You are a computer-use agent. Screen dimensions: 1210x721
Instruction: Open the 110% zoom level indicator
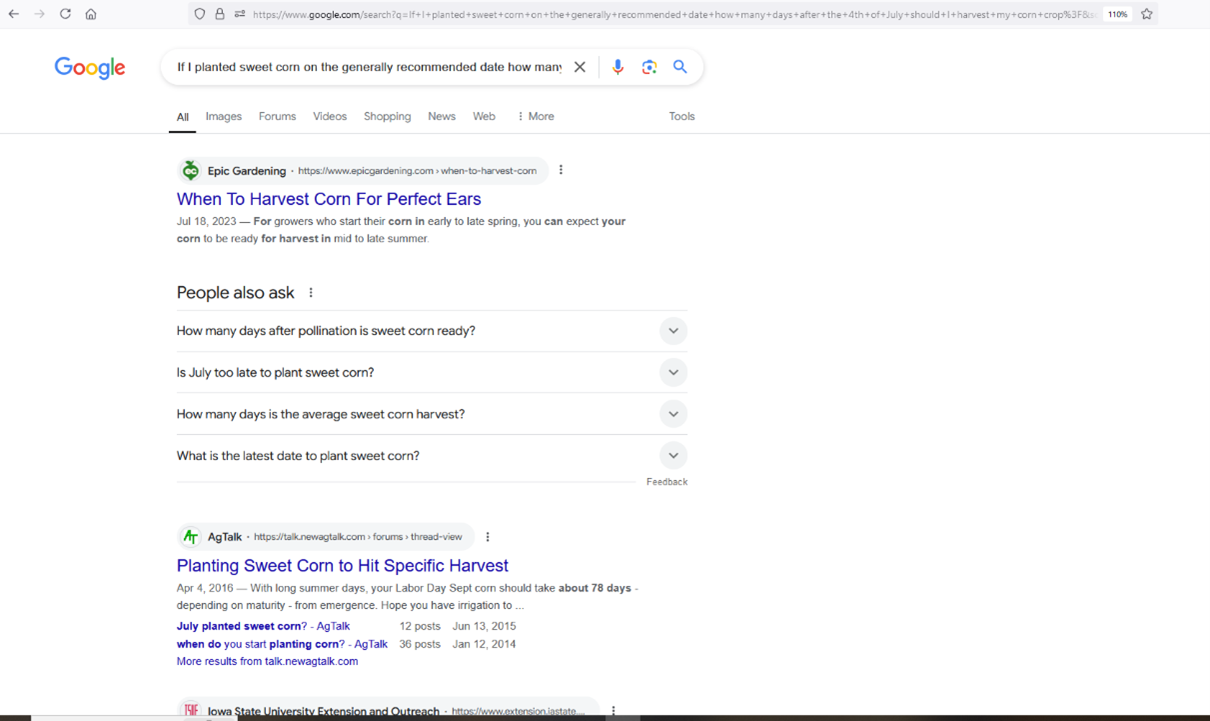tap(1117, 14)
